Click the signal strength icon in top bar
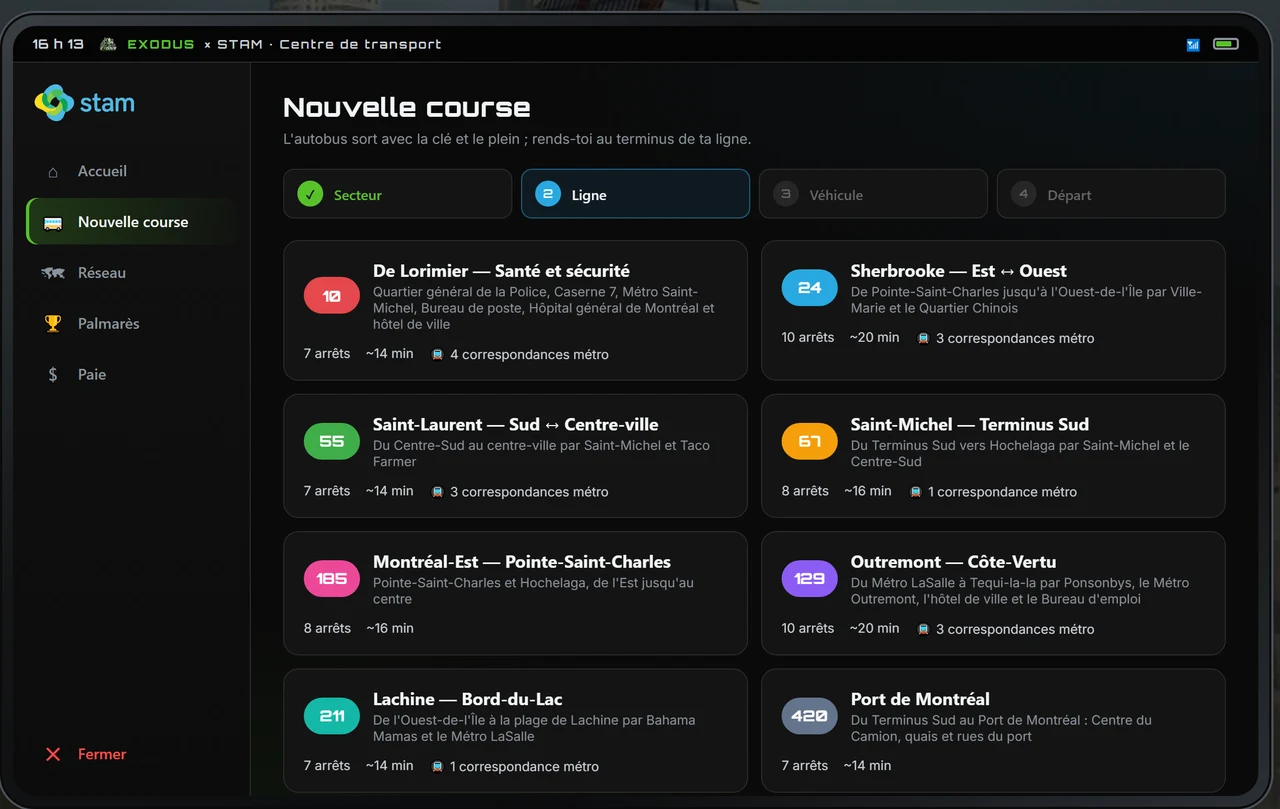Viewport: 1280px width, 809px height. click(x=1193, y=44)
